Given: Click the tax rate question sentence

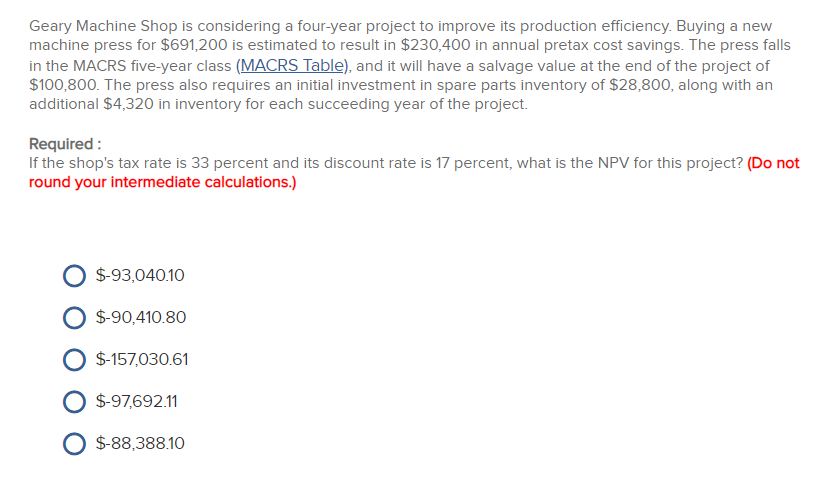Looking at the screenshot, I should pos(386,163).
